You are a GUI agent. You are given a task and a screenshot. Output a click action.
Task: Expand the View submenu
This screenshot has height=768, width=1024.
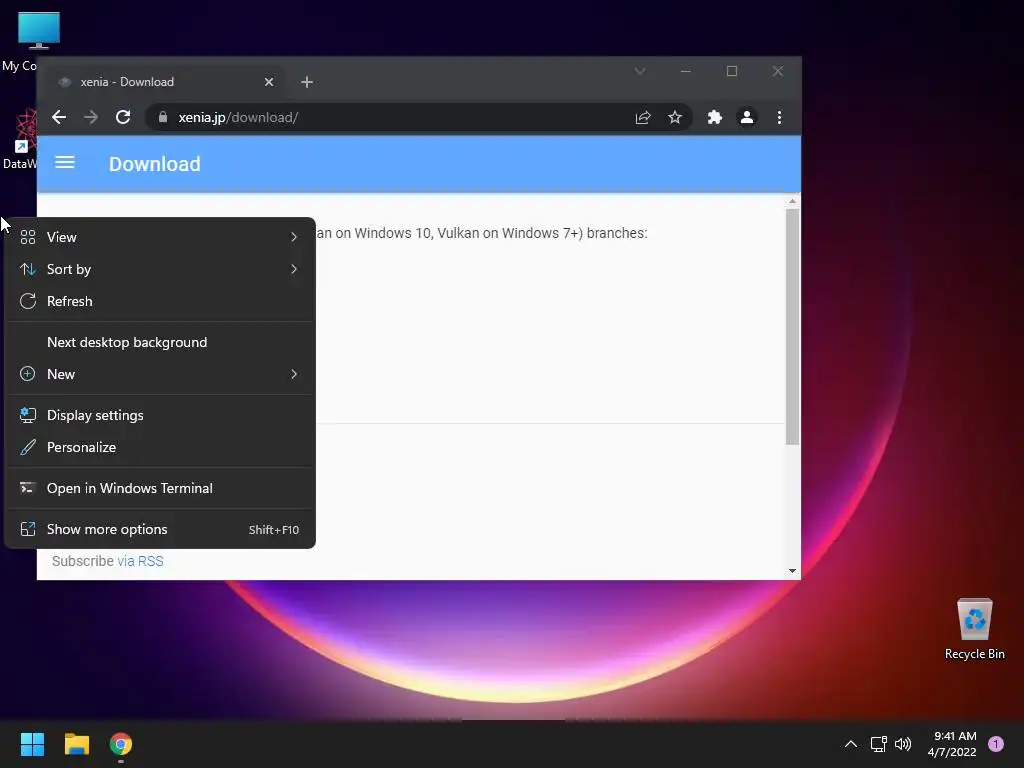[x=160, y=237]
